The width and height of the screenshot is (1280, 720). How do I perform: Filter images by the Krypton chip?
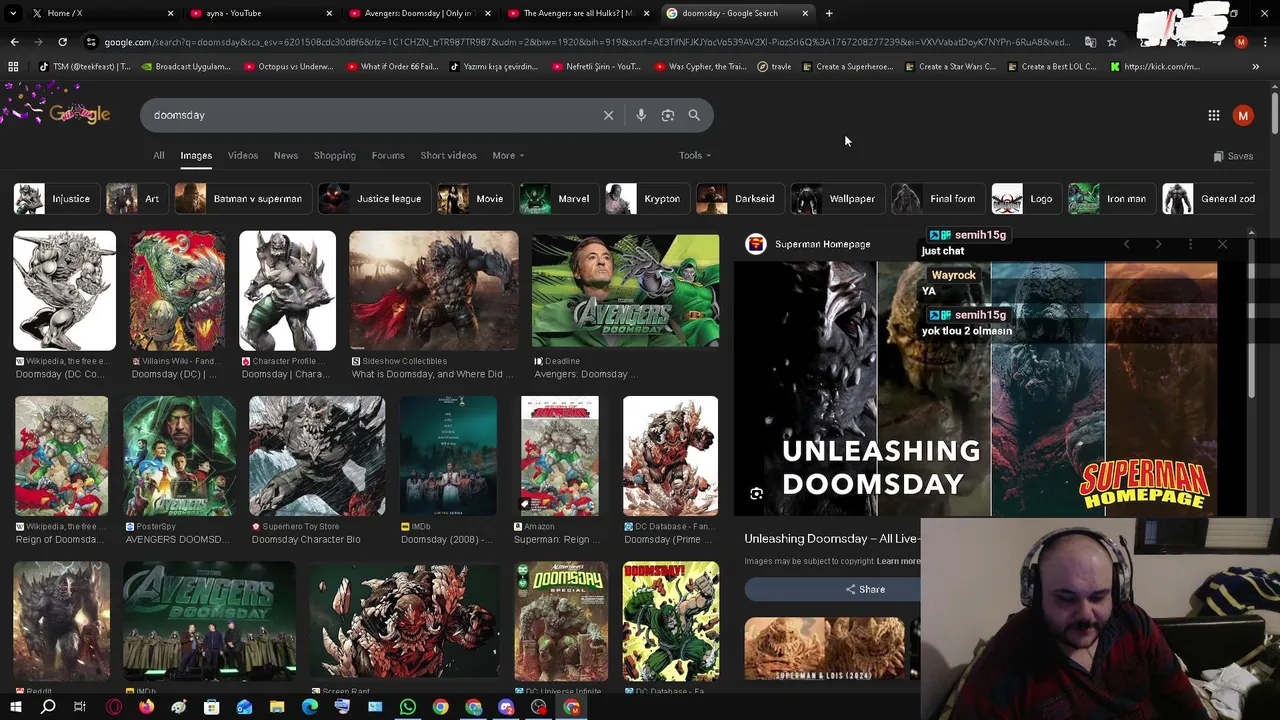click(x=646, y=199)
